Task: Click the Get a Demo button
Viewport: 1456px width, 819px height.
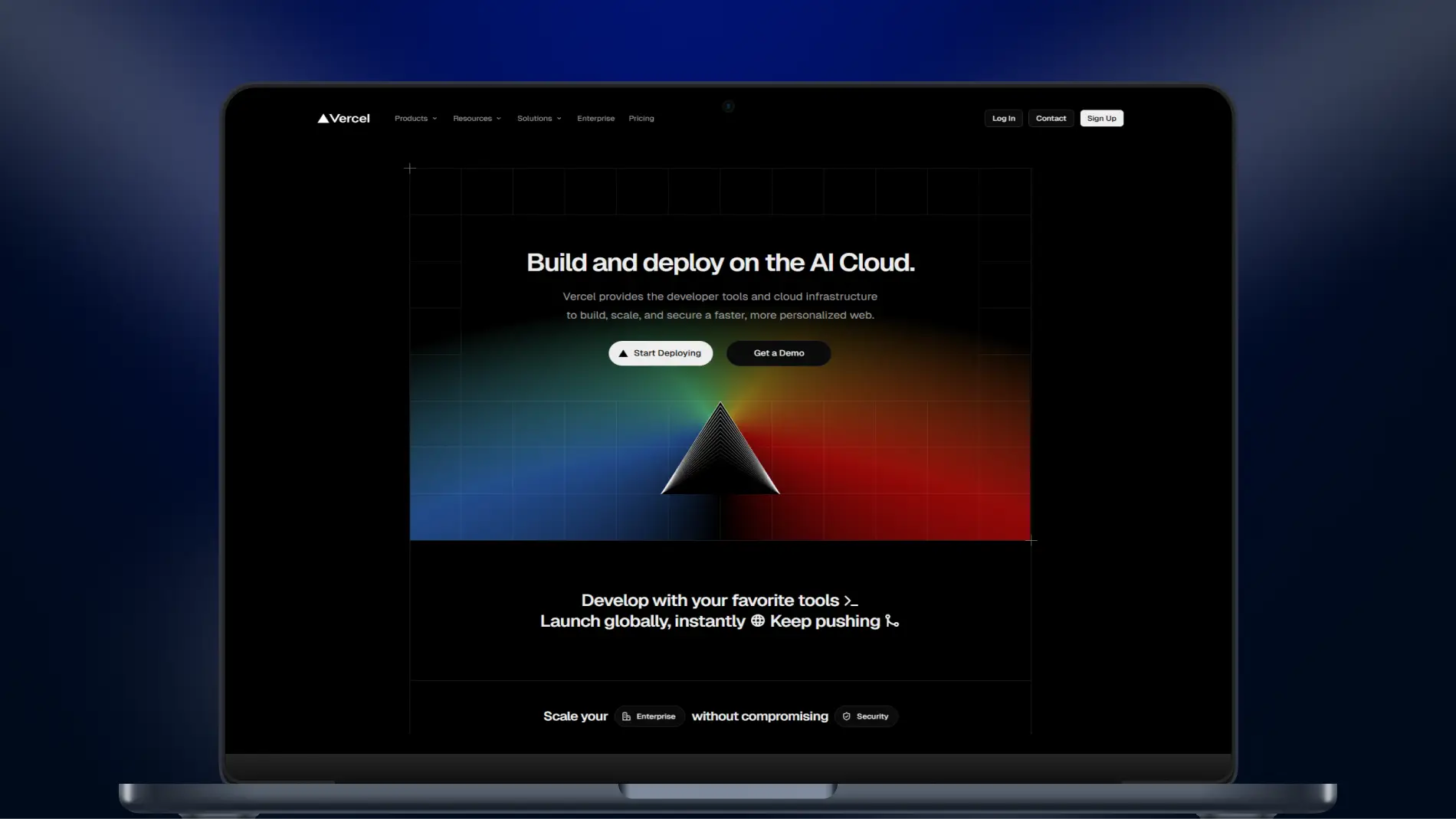Action: (x=779, y=353)
